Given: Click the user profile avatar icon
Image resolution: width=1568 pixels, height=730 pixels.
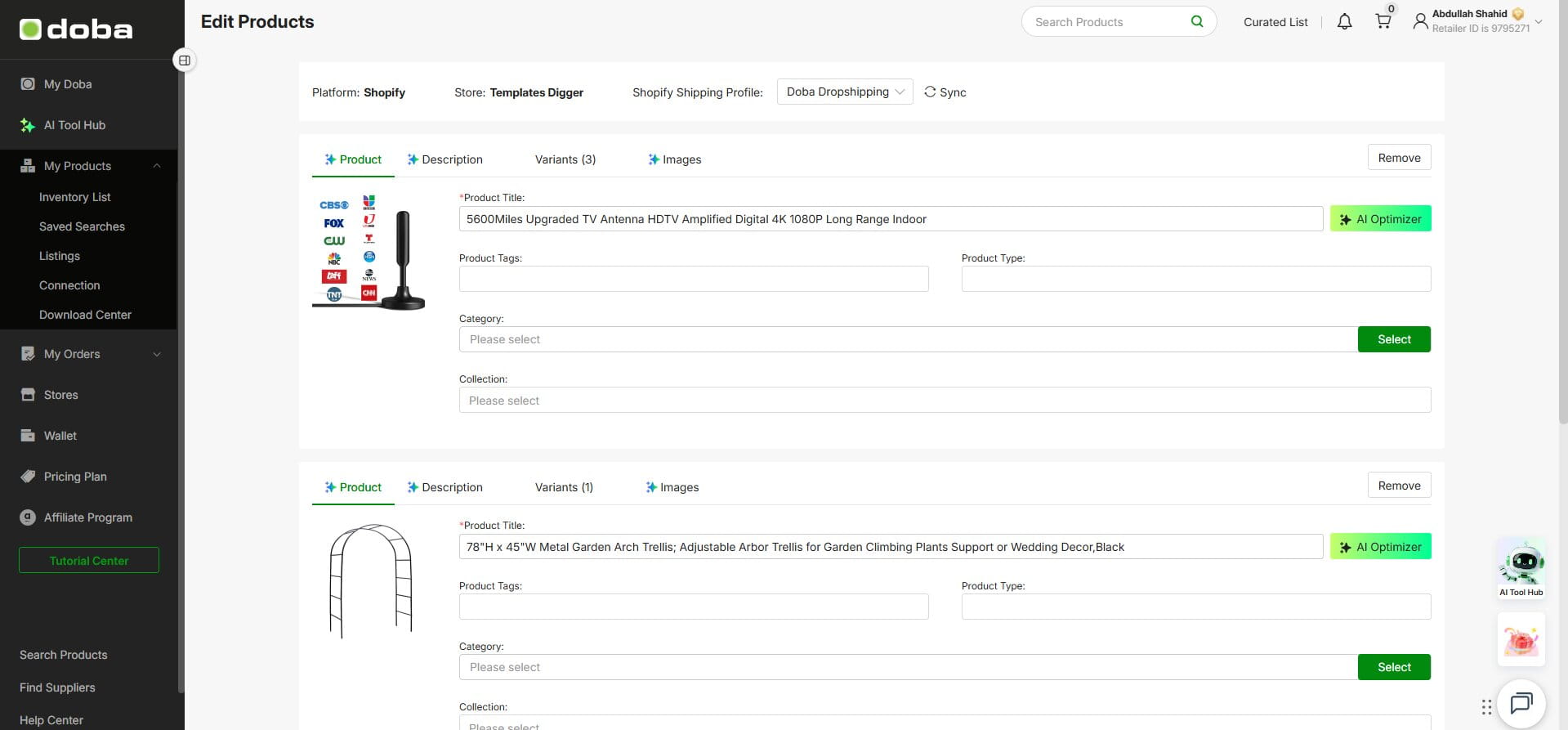Looking at the screenshot, I should pyautogui.click(x=1421, y=21).
